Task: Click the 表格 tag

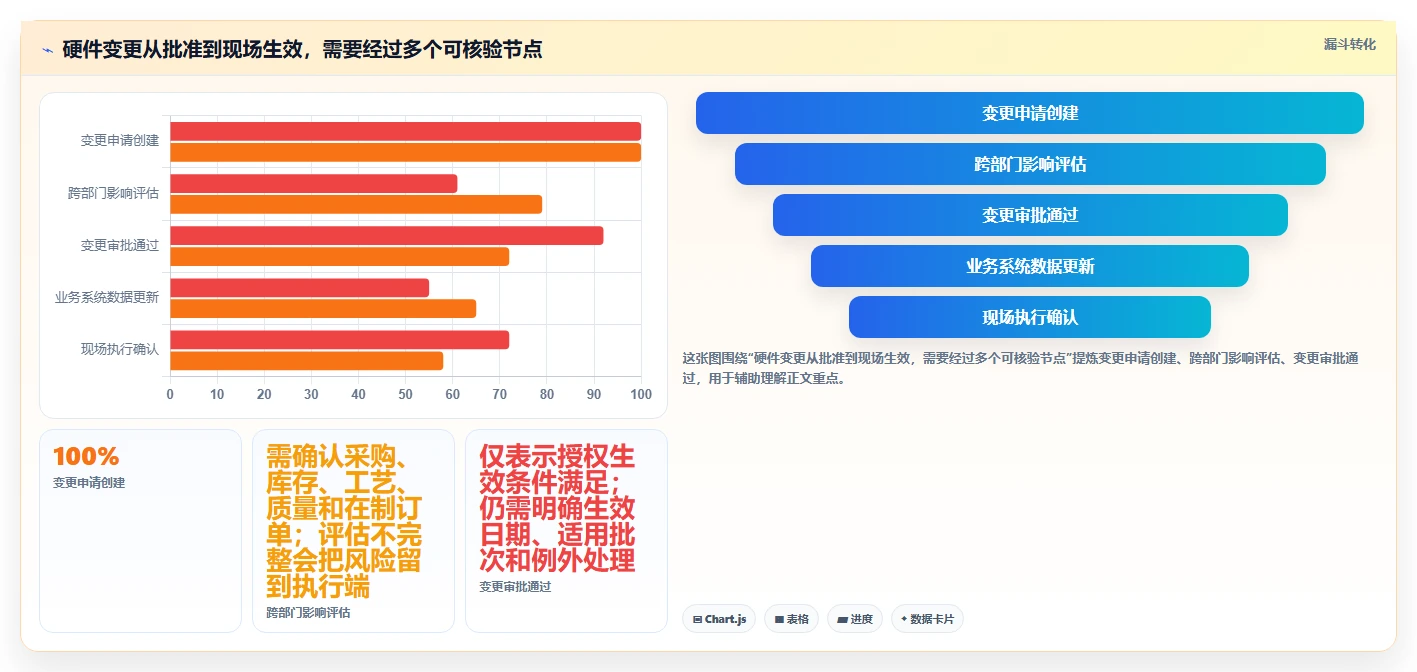Action: [x=791, y=619]
